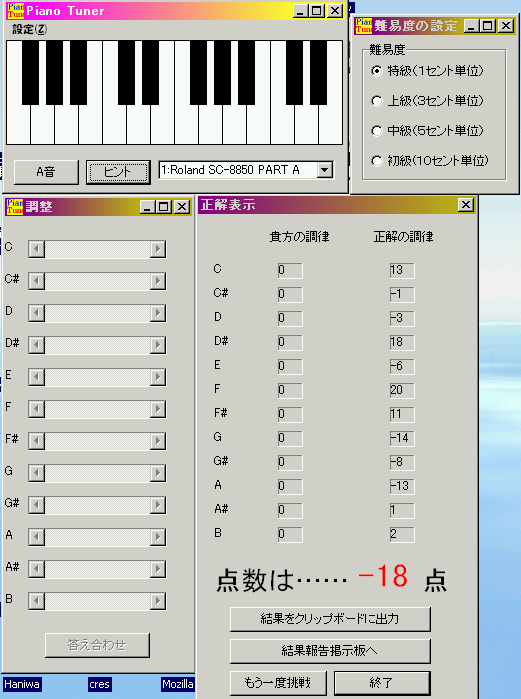Click right arrow of F tuning slider

coord(158,409)
